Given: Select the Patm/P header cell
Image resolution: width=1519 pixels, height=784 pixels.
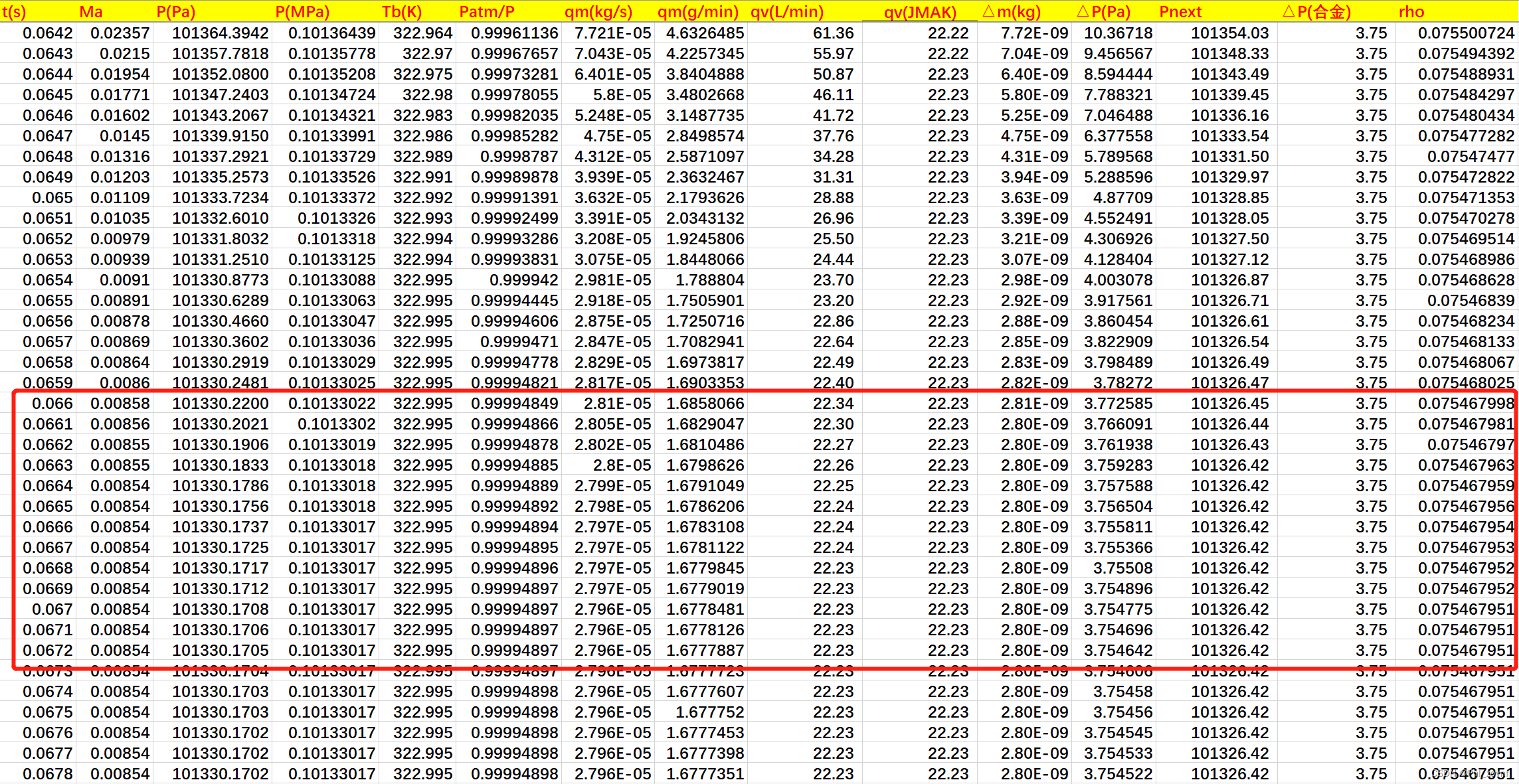Looking at the screenshot, I should [487, 11].
